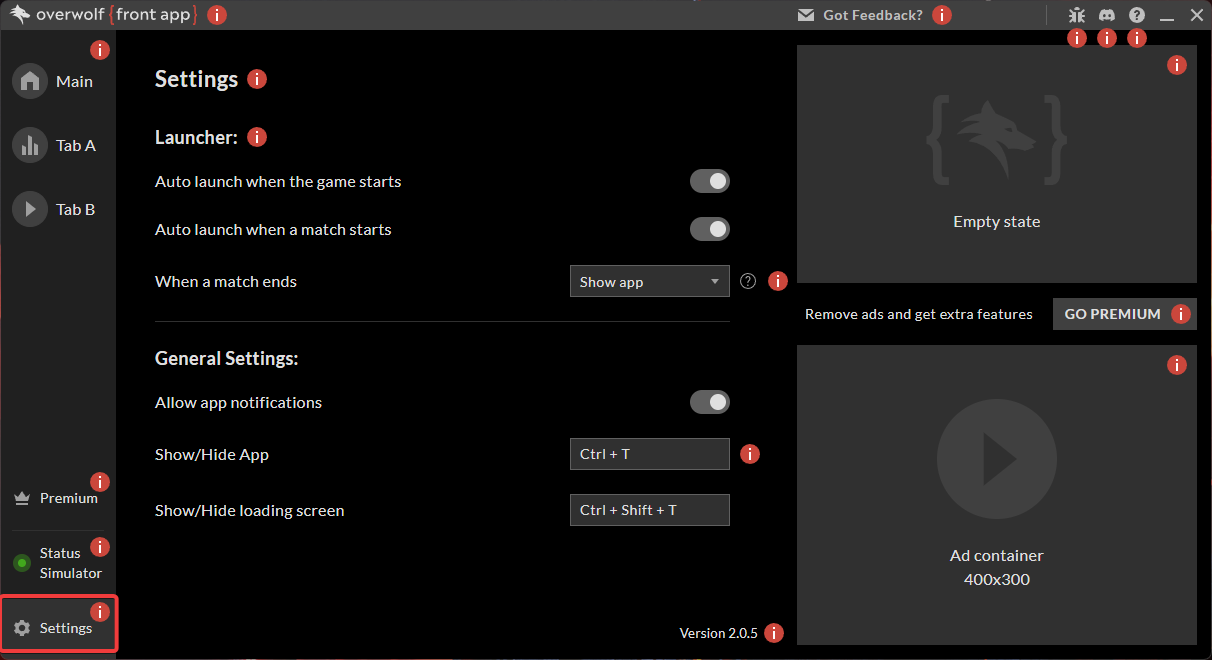Screen dimensions: 1212x660
Task: Click the GO PREMIUM button
Action: pos(1125,314)
